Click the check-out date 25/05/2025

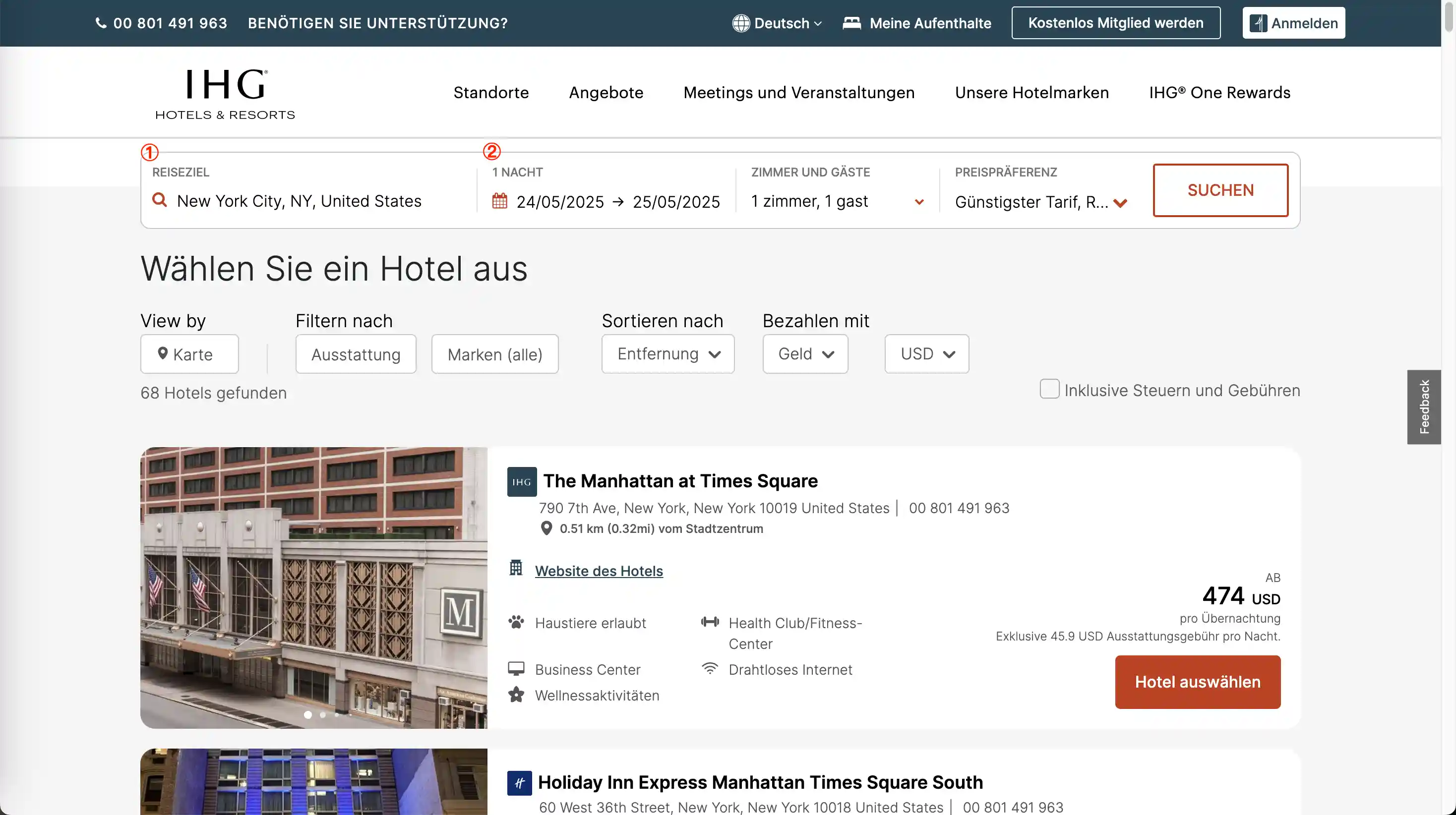[x=676, y=202]
